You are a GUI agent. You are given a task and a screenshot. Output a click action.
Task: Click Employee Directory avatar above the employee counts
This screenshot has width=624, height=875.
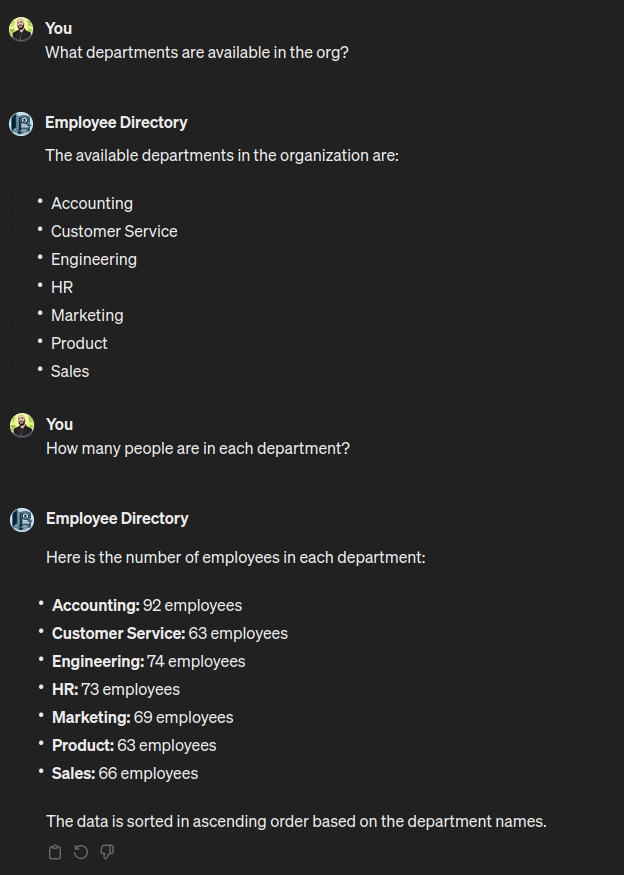(22, 520)
